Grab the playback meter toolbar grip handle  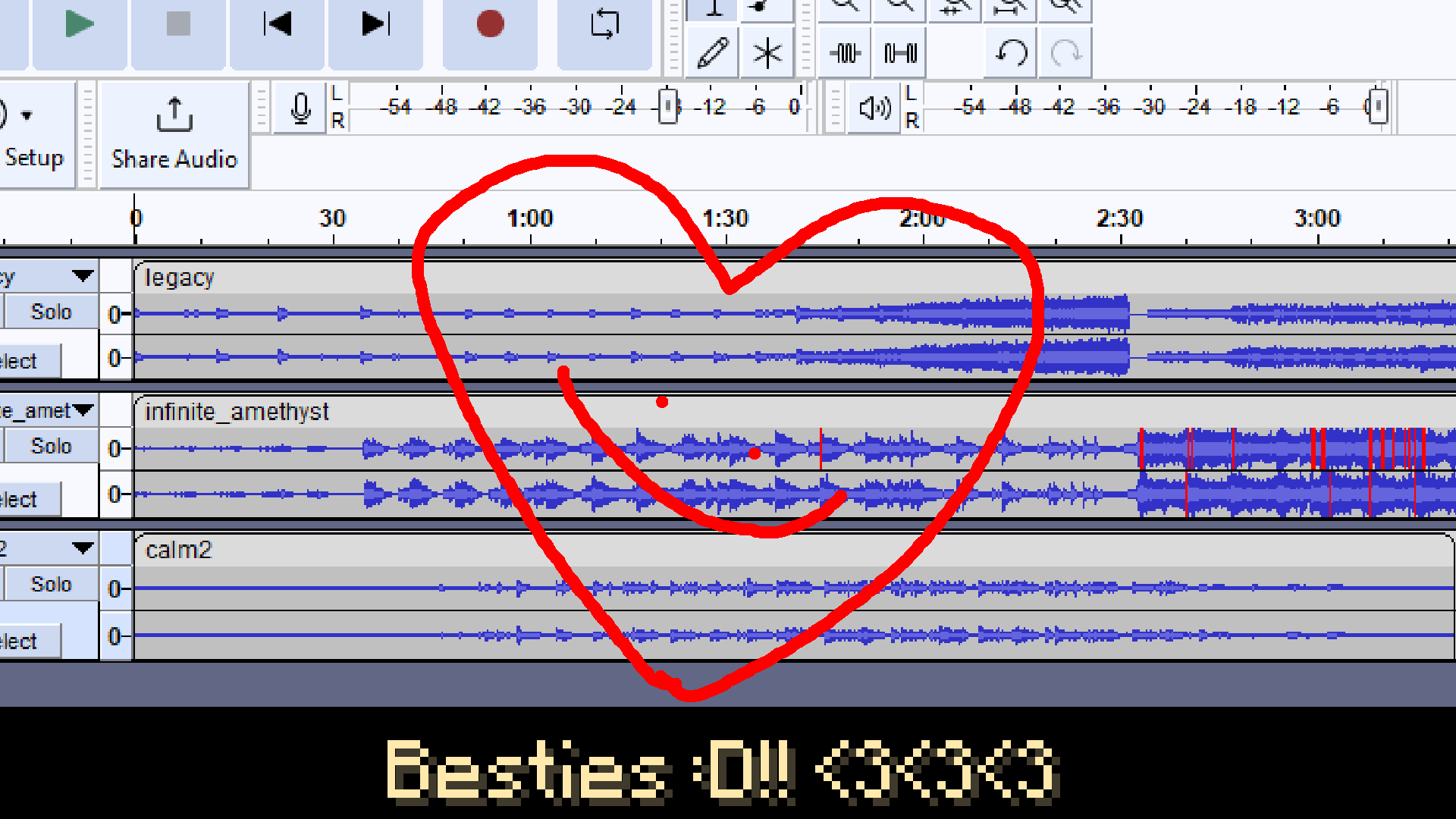point(834,108)
